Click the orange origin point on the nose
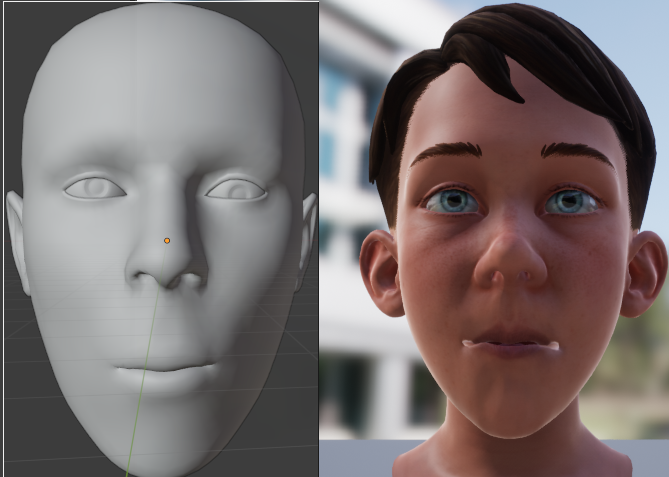 (x=167, y=241)
